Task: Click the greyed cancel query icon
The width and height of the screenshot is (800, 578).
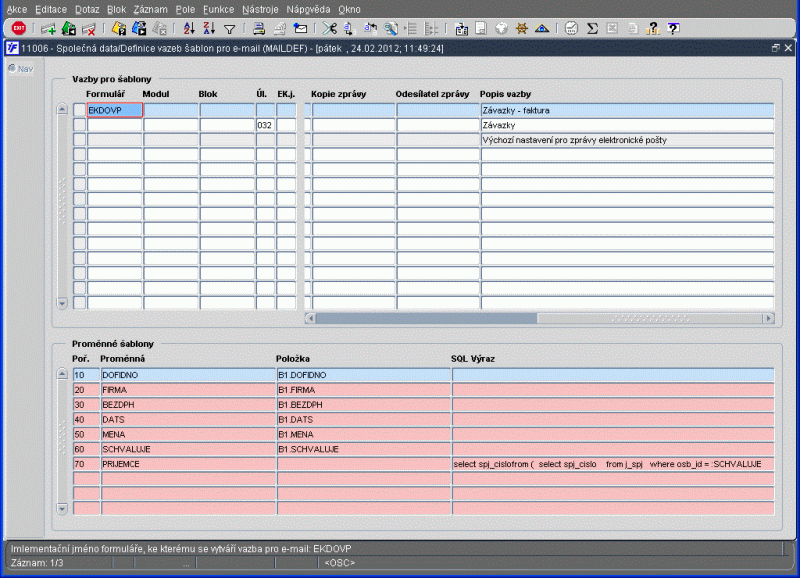Action: [x=159, y=29]
